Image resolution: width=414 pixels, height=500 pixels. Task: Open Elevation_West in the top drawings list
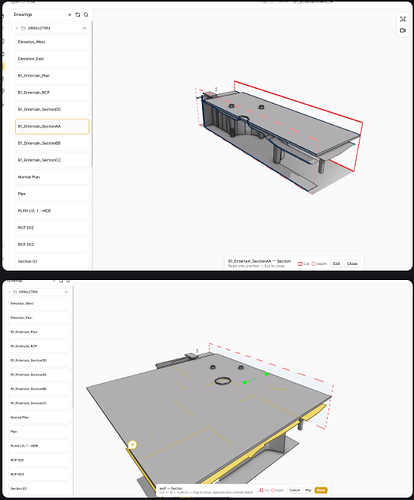click(x=52, y=42)
